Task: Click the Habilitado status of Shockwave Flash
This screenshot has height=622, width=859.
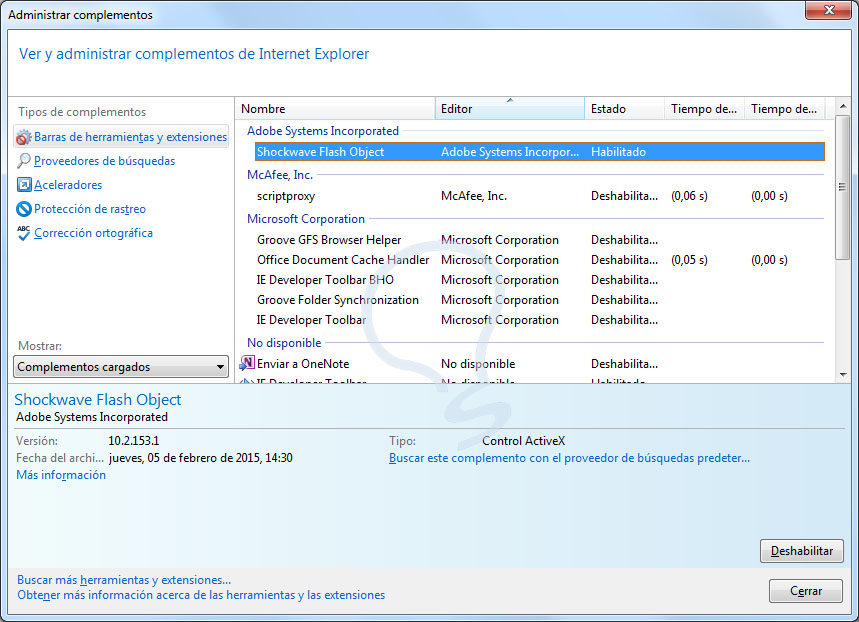Action: 618,152
